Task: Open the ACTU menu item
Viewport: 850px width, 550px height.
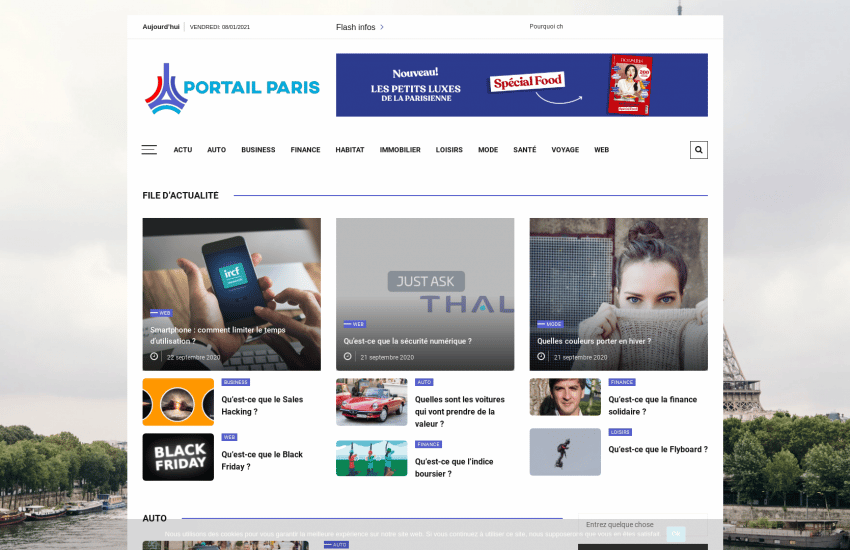Action: (183, 150)
